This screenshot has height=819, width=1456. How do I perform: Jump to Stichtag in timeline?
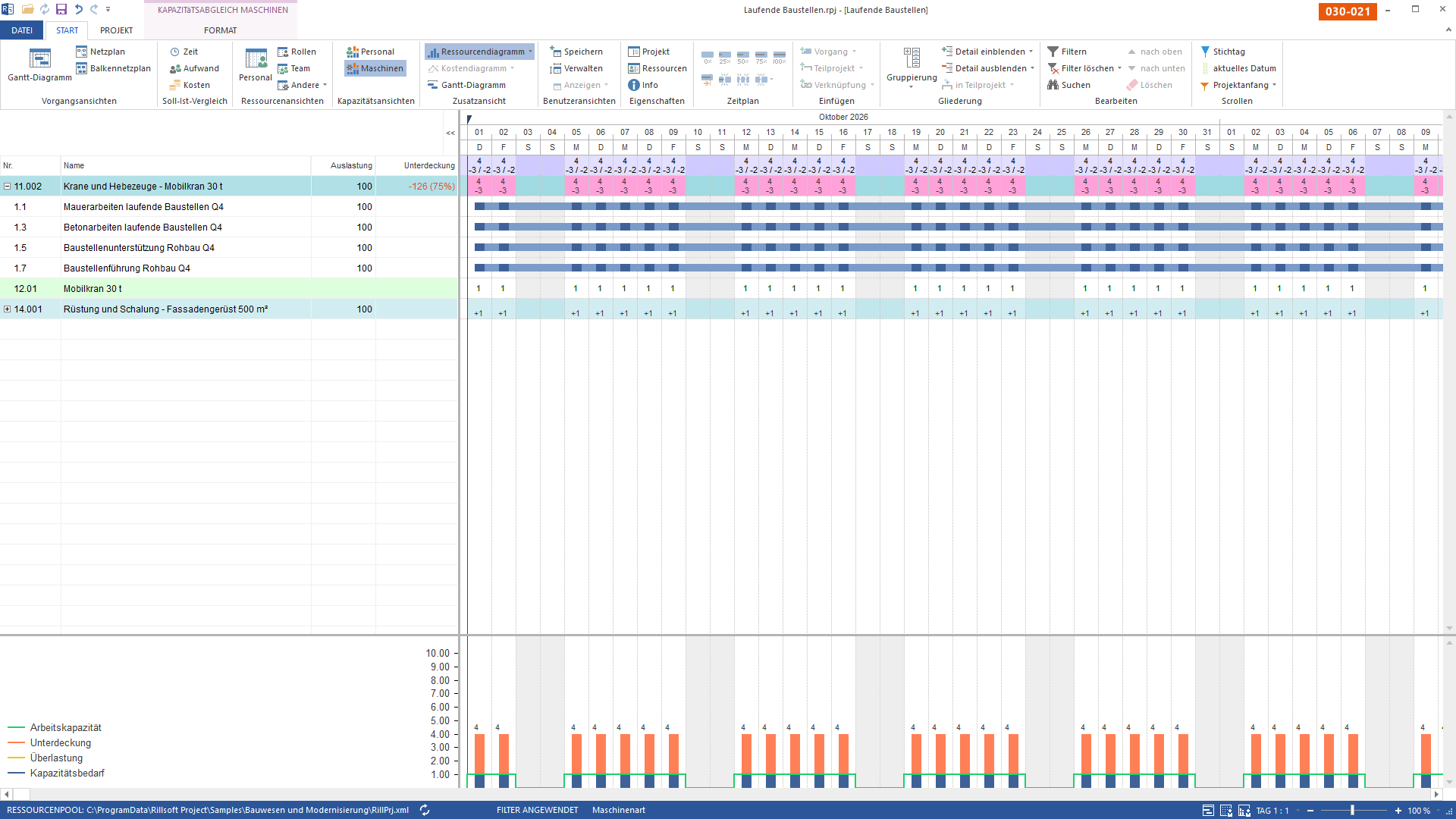point(1222,52)
